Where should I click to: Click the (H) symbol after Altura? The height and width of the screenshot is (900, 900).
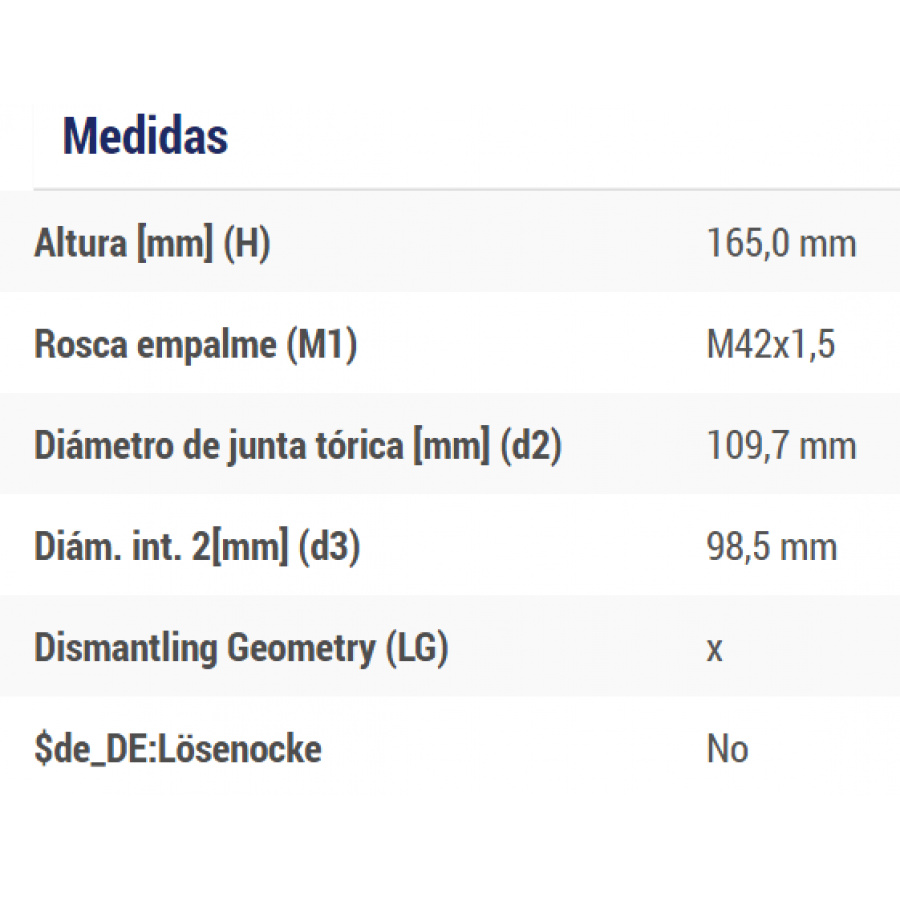pyautogui.click(x=246, y=244)
